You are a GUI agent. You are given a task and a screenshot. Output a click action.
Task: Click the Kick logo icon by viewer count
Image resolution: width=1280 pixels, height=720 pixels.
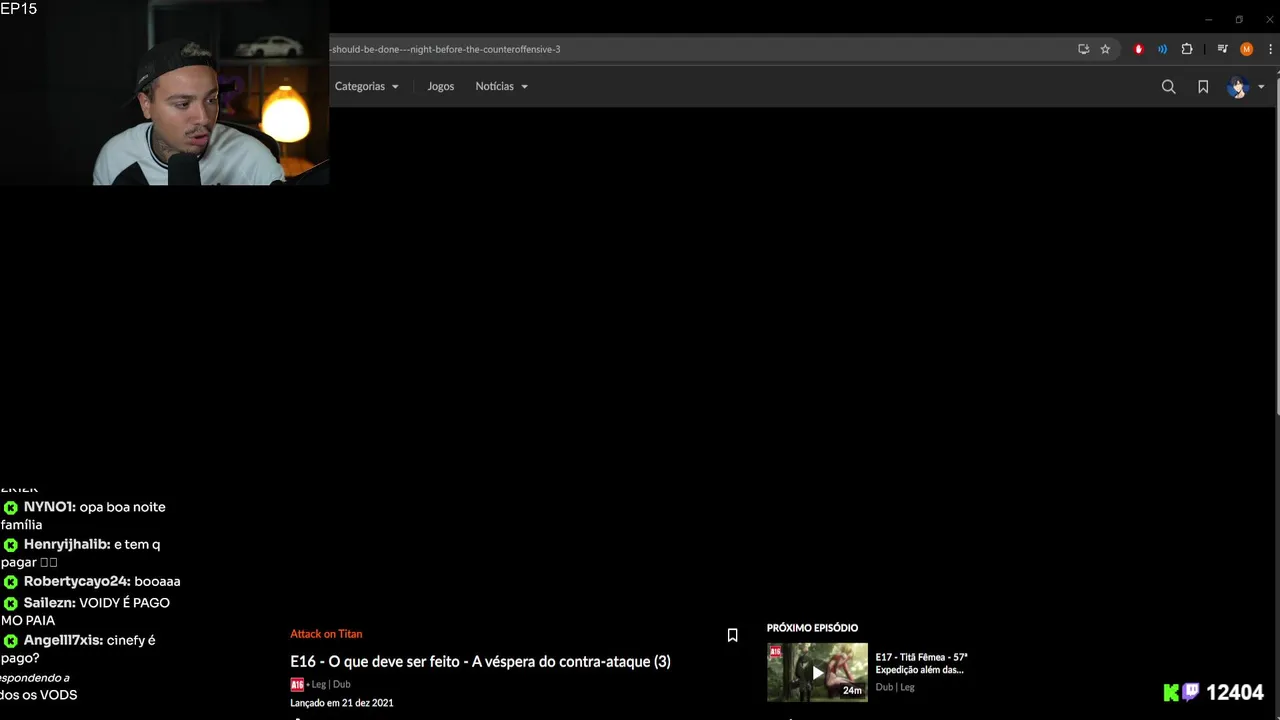pyautogui.click(x=1172, y=692)
